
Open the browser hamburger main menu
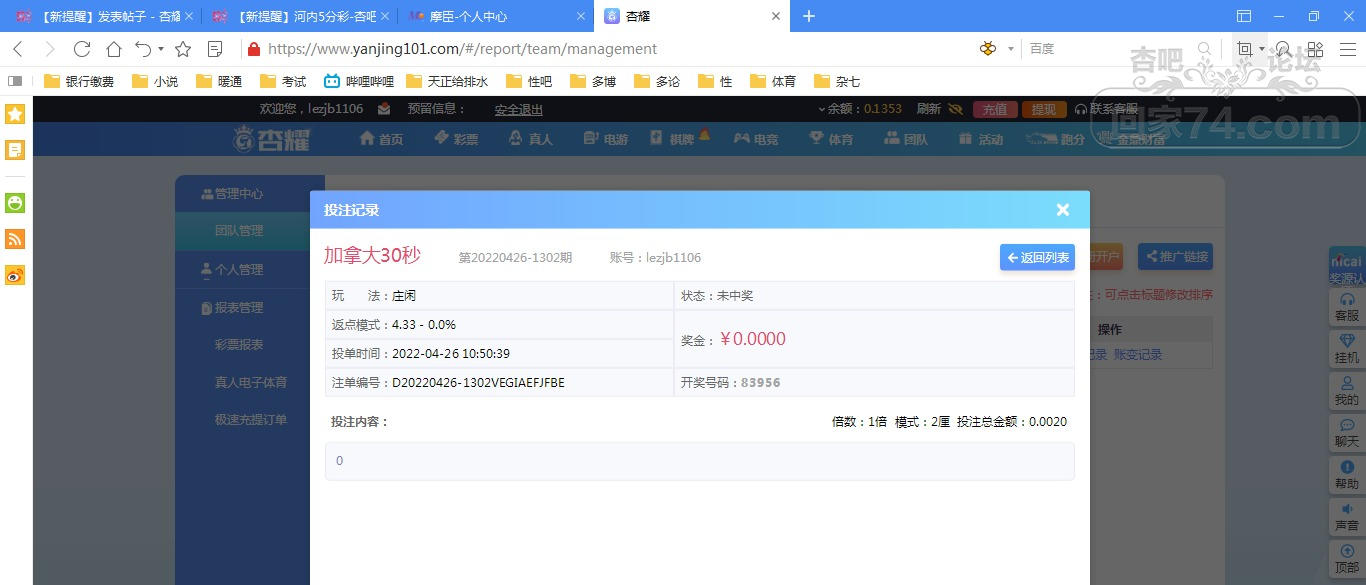[x=1347, y=49]
